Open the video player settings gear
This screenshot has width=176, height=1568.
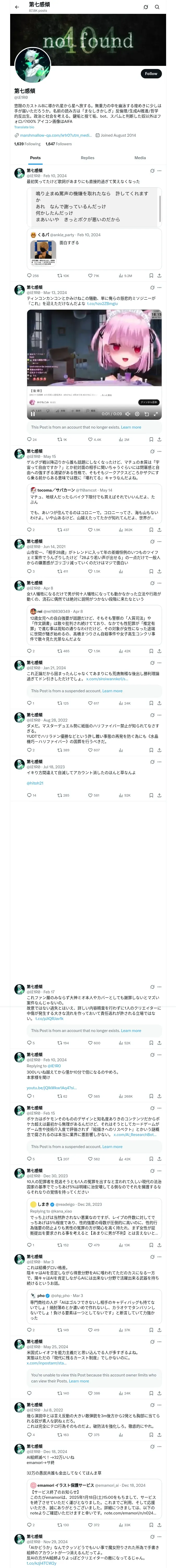(137, 414)
